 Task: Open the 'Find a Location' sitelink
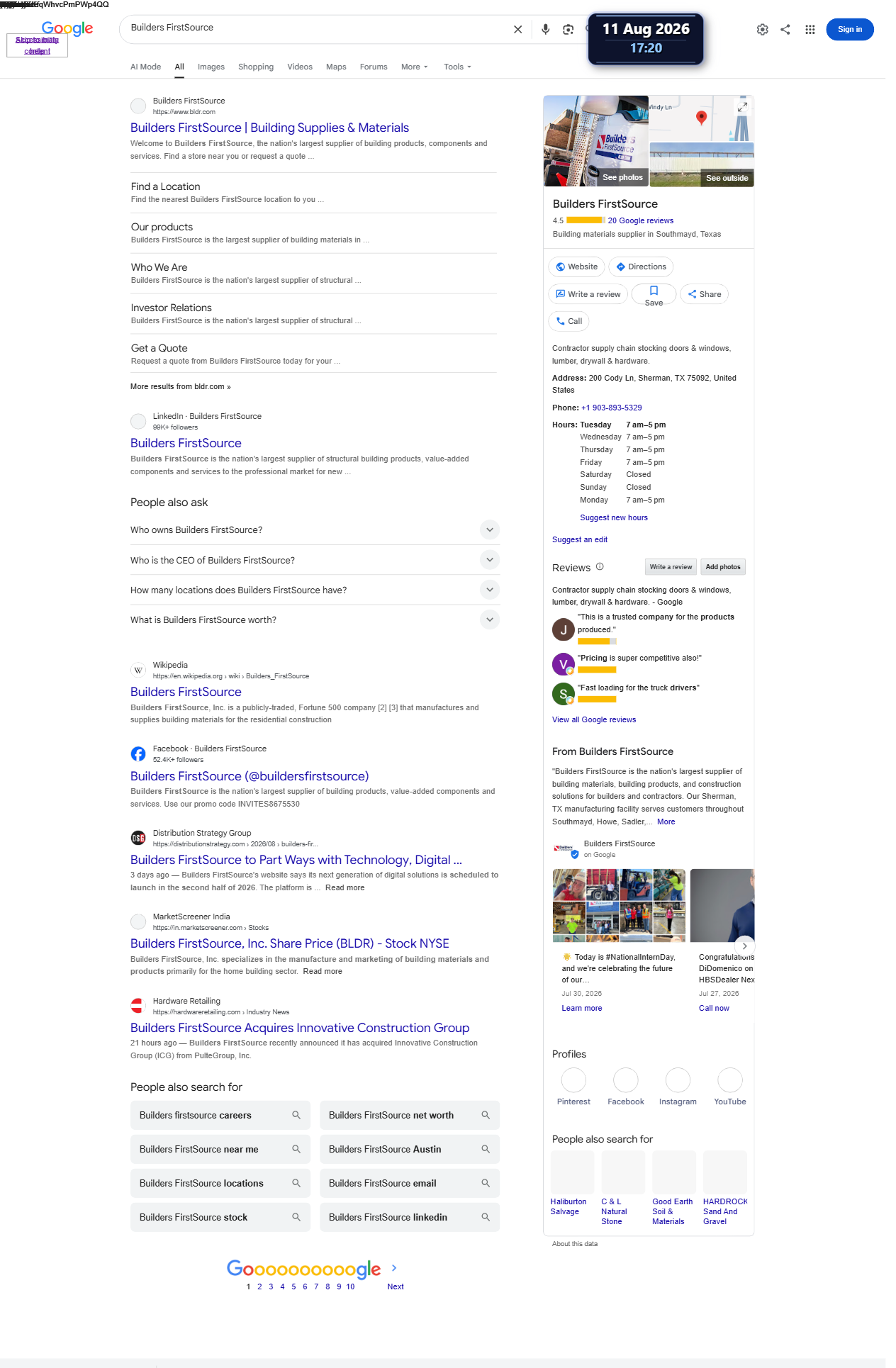[165, 186]
